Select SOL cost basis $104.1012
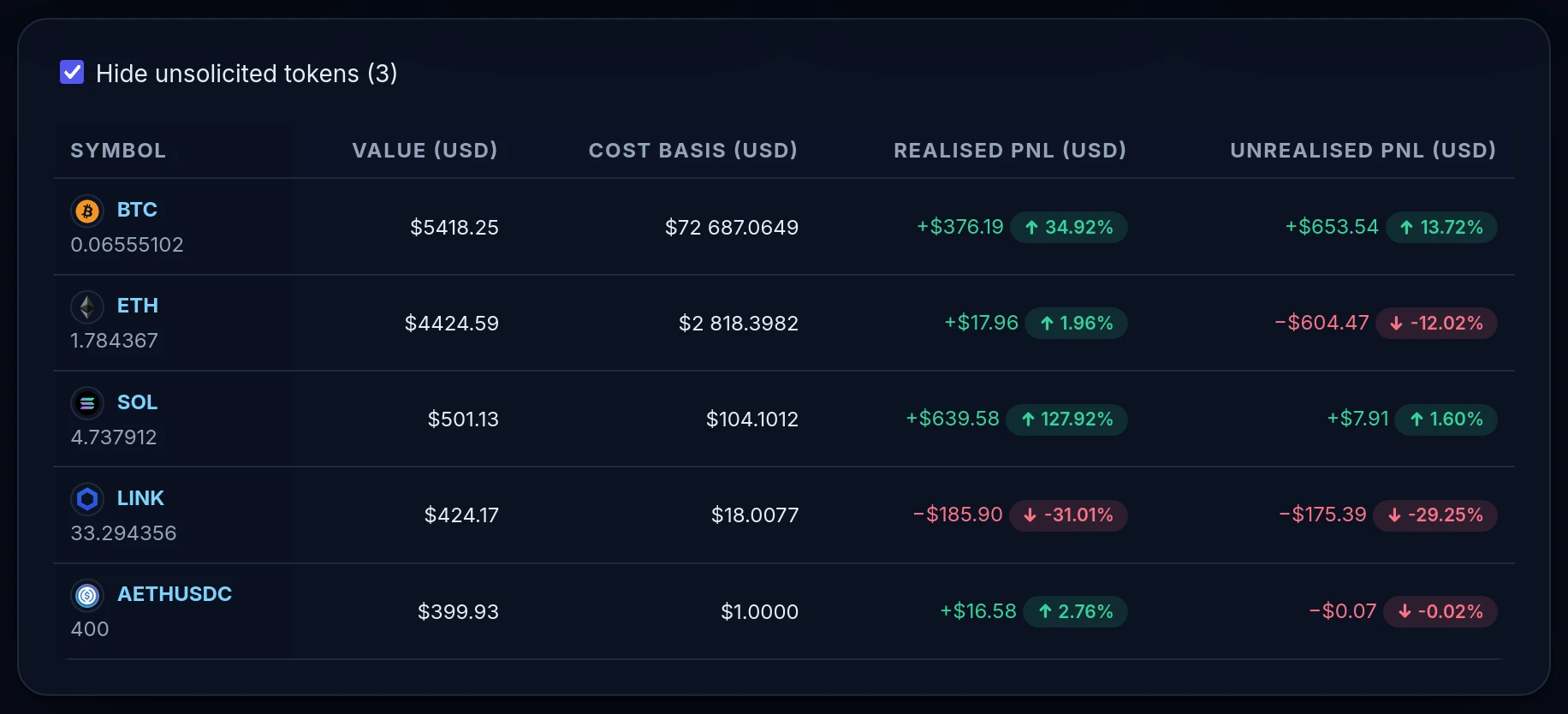The height and width of the screenshot is (714, 1568). click(752, 419)
